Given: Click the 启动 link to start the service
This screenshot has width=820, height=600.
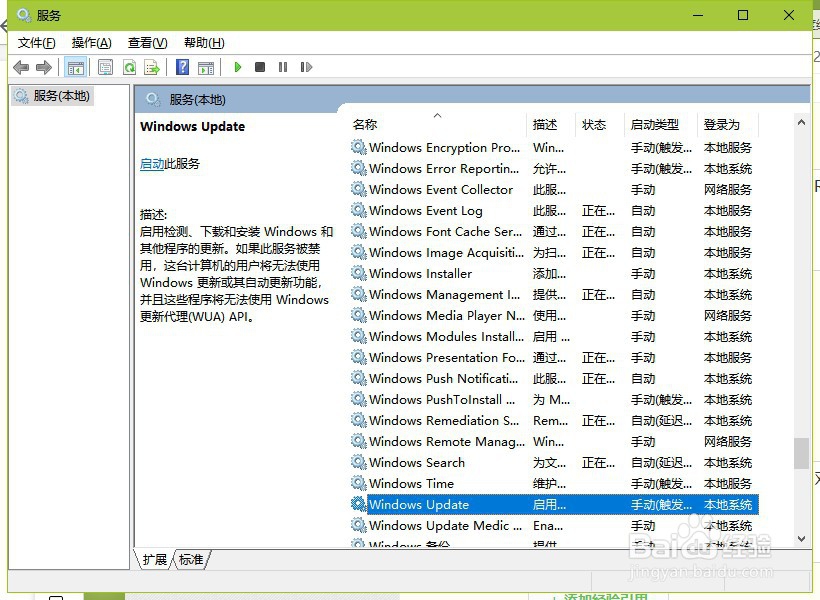Looking at the screenshot, I should coord(152,164).
